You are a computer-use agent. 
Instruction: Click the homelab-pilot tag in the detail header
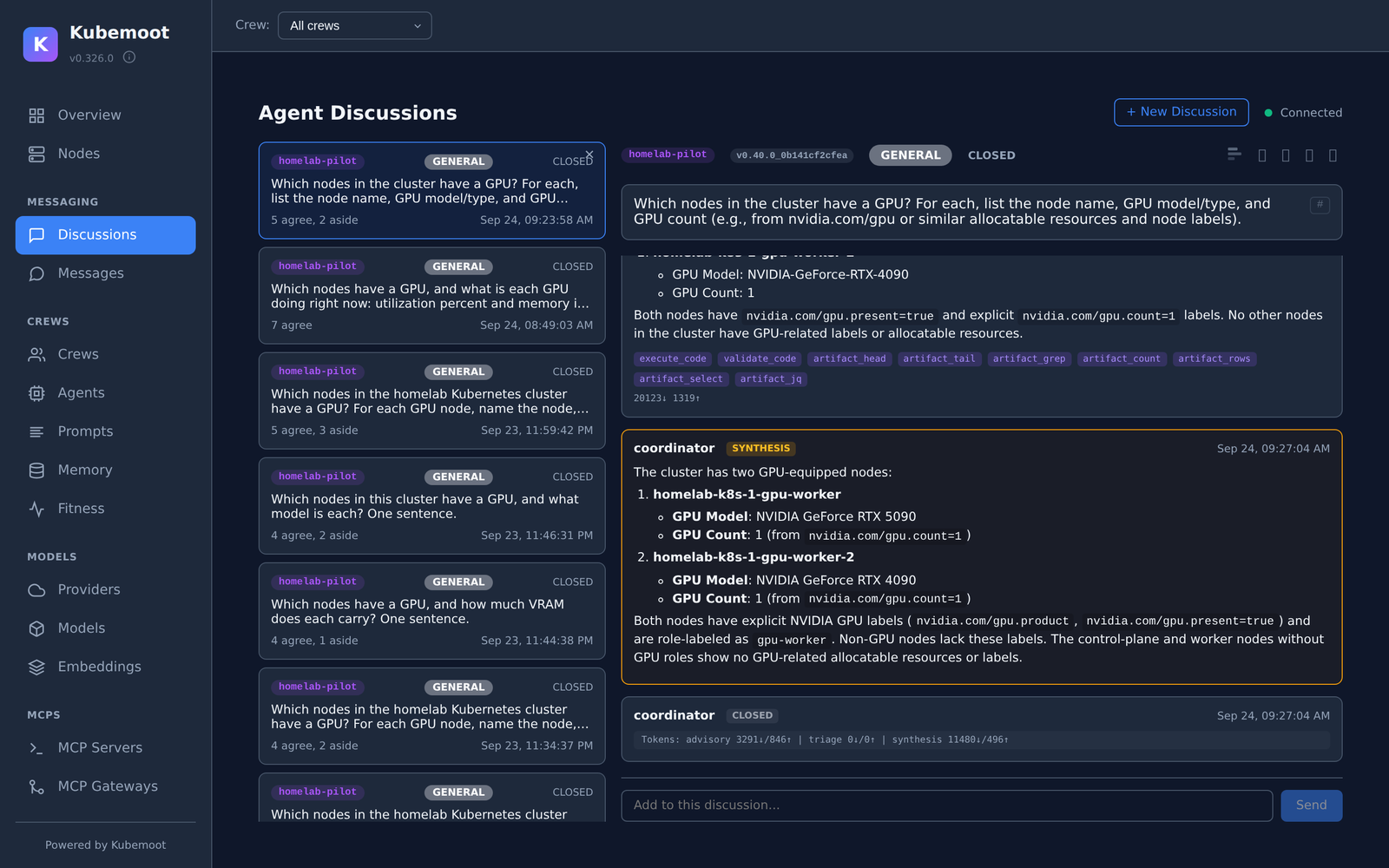(x=668, y=155)
